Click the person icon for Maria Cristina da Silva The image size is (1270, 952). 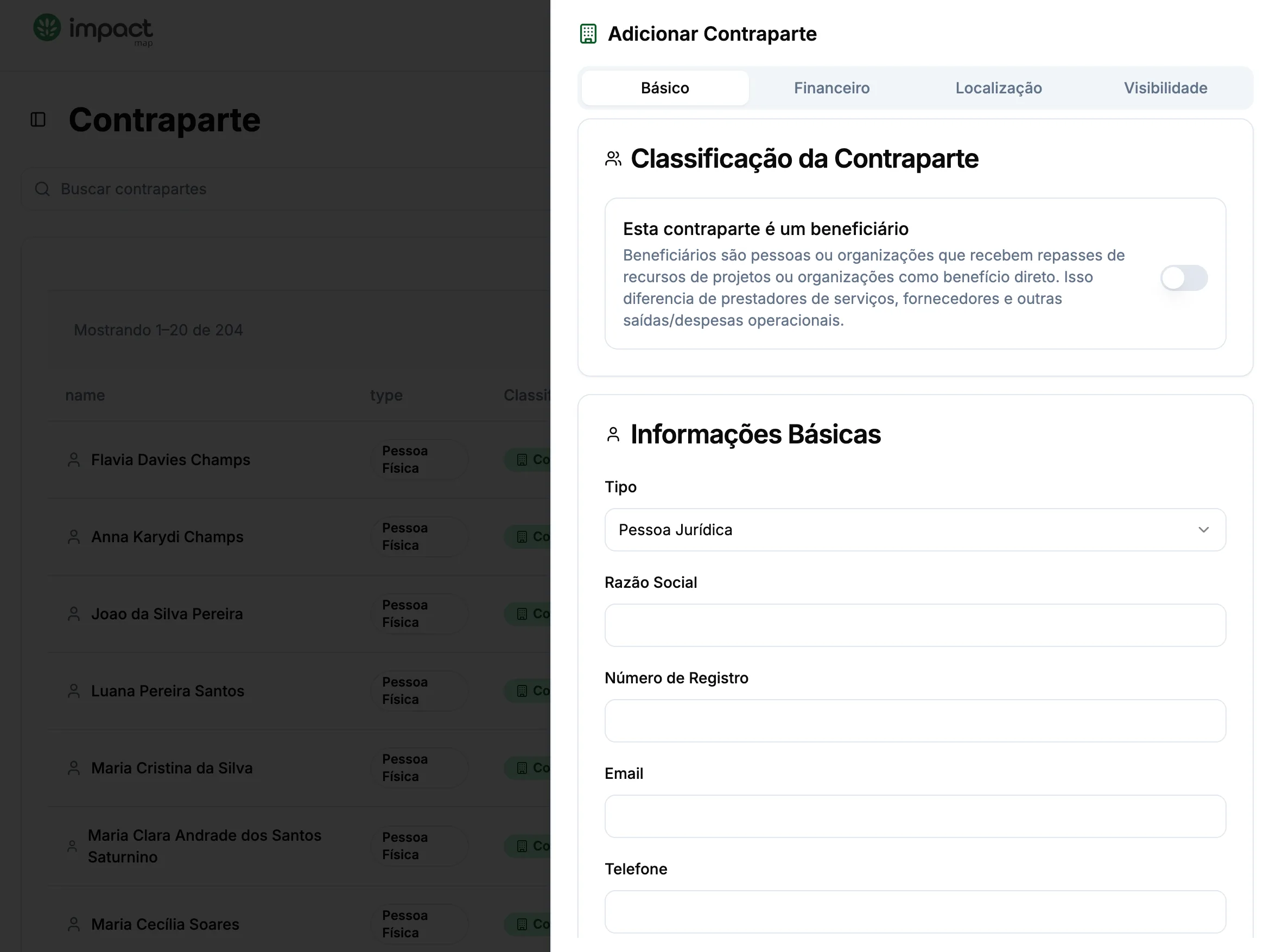click(x=73, y=767)
